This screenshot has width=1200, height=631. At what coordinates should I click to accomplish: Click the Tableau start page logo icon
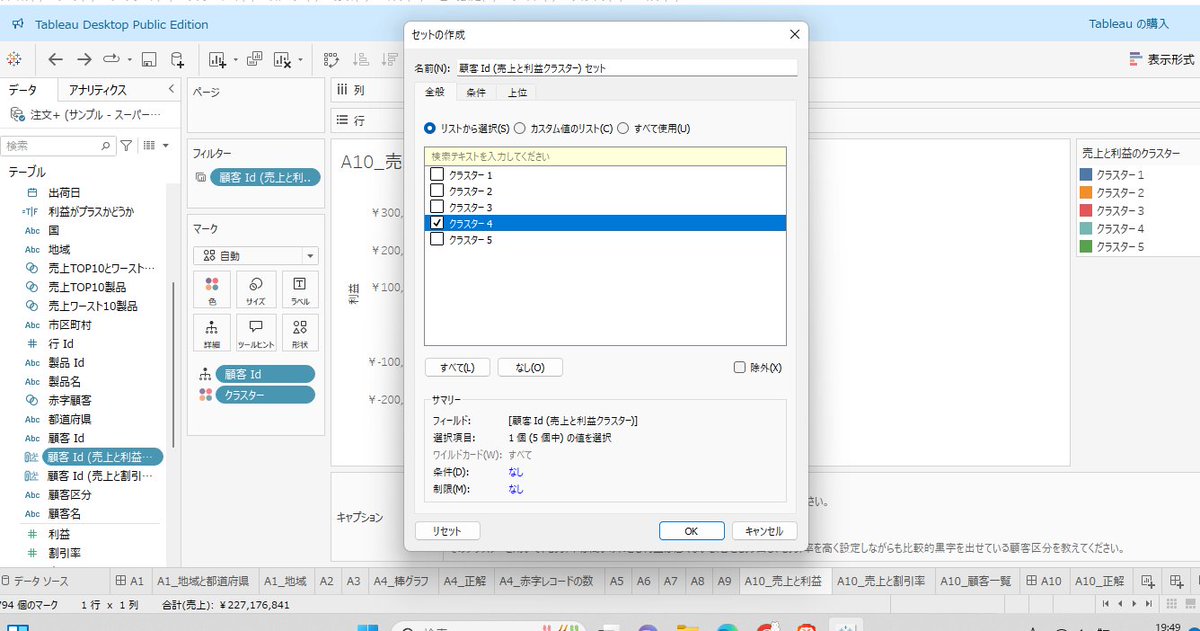(x=14, y=59)
